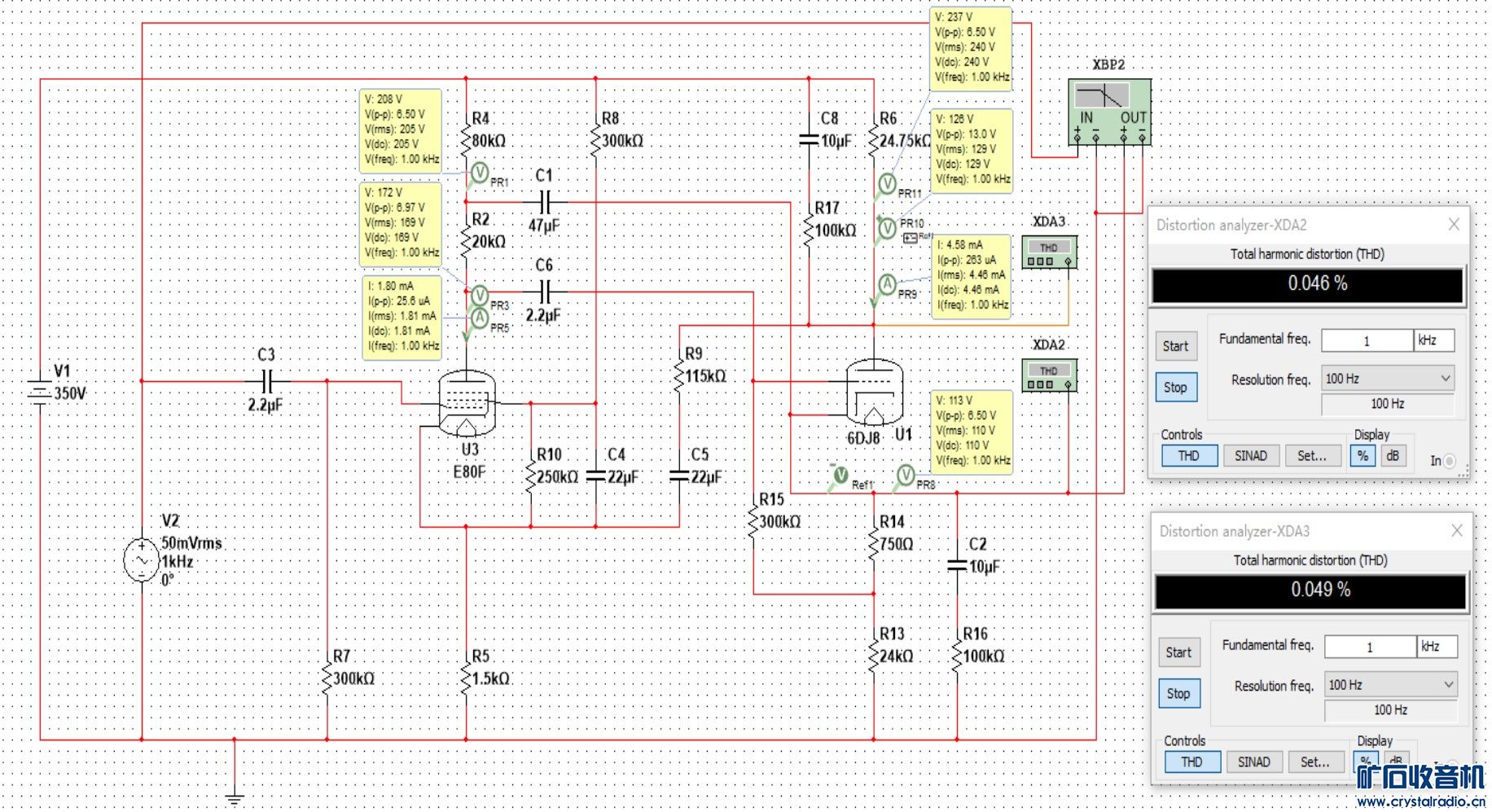Viewport: 1492px width, 812px height.
Task: Click Start in Distortion analyzer-XDA2
Action: pyautogui.click(x=1175, y=346)
